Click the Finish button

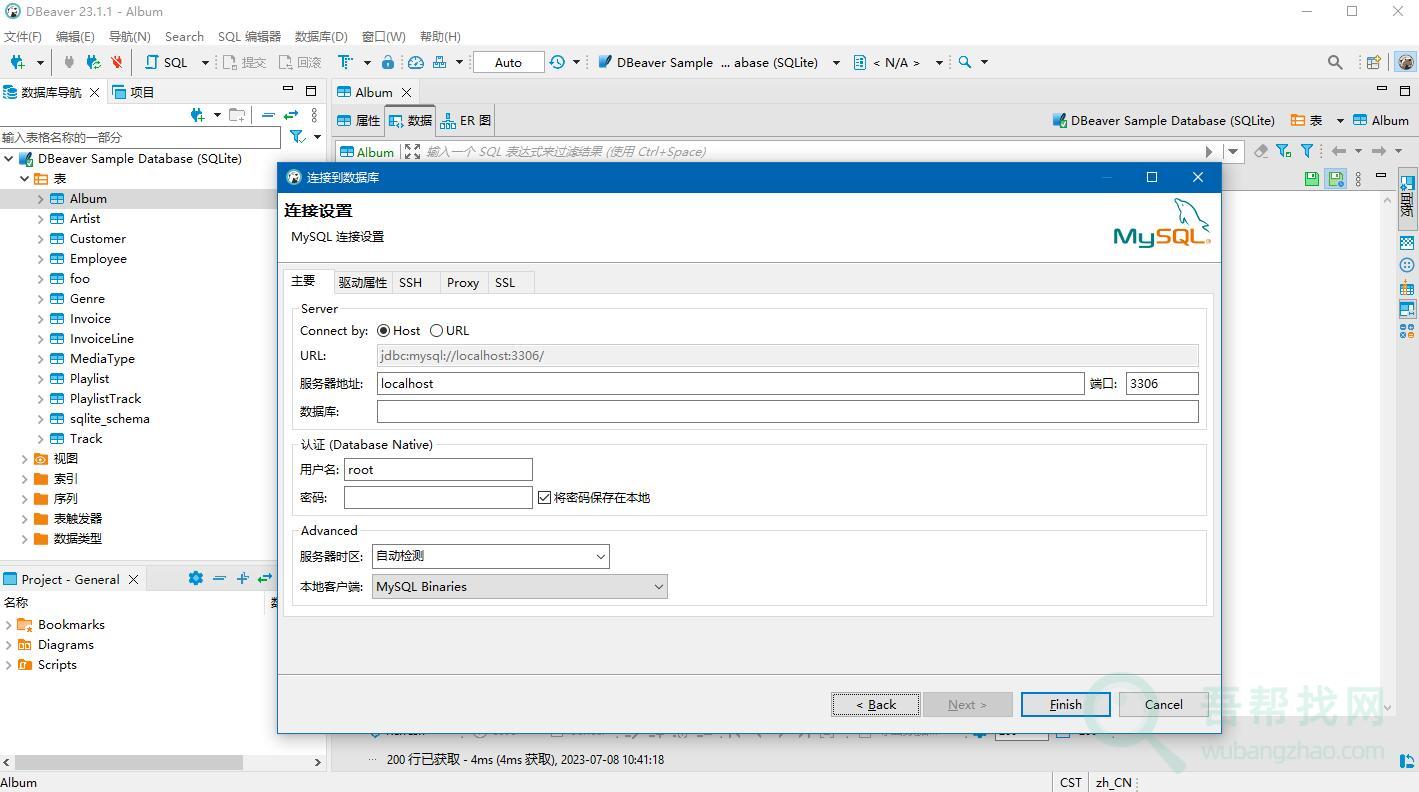(1065, 704)
